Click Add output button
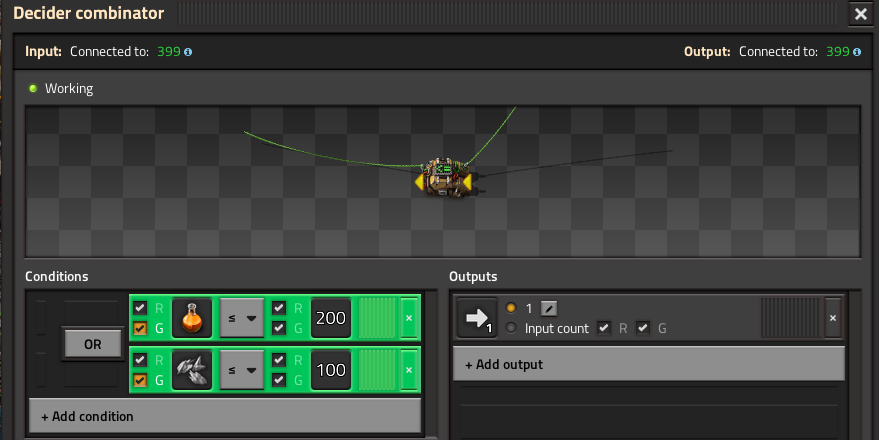 click(x=649, y=364)
